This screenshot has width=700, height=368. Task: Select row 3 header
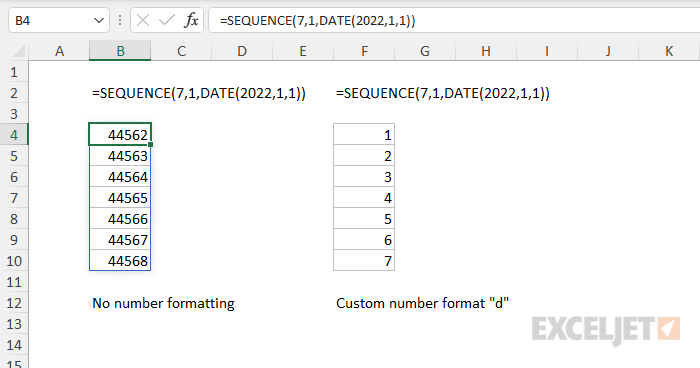click(x=14, y=114)
